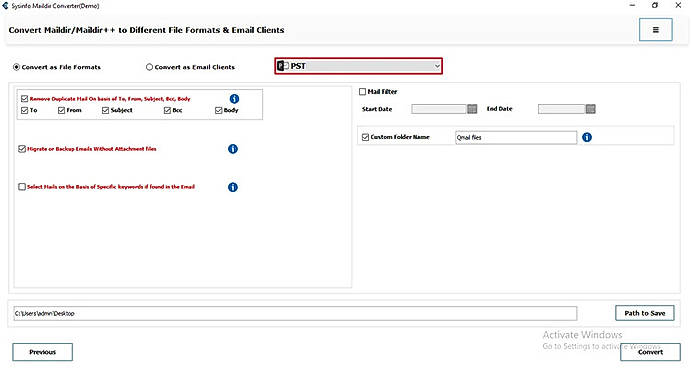Click the Path to Save button

tap(645, 313)
